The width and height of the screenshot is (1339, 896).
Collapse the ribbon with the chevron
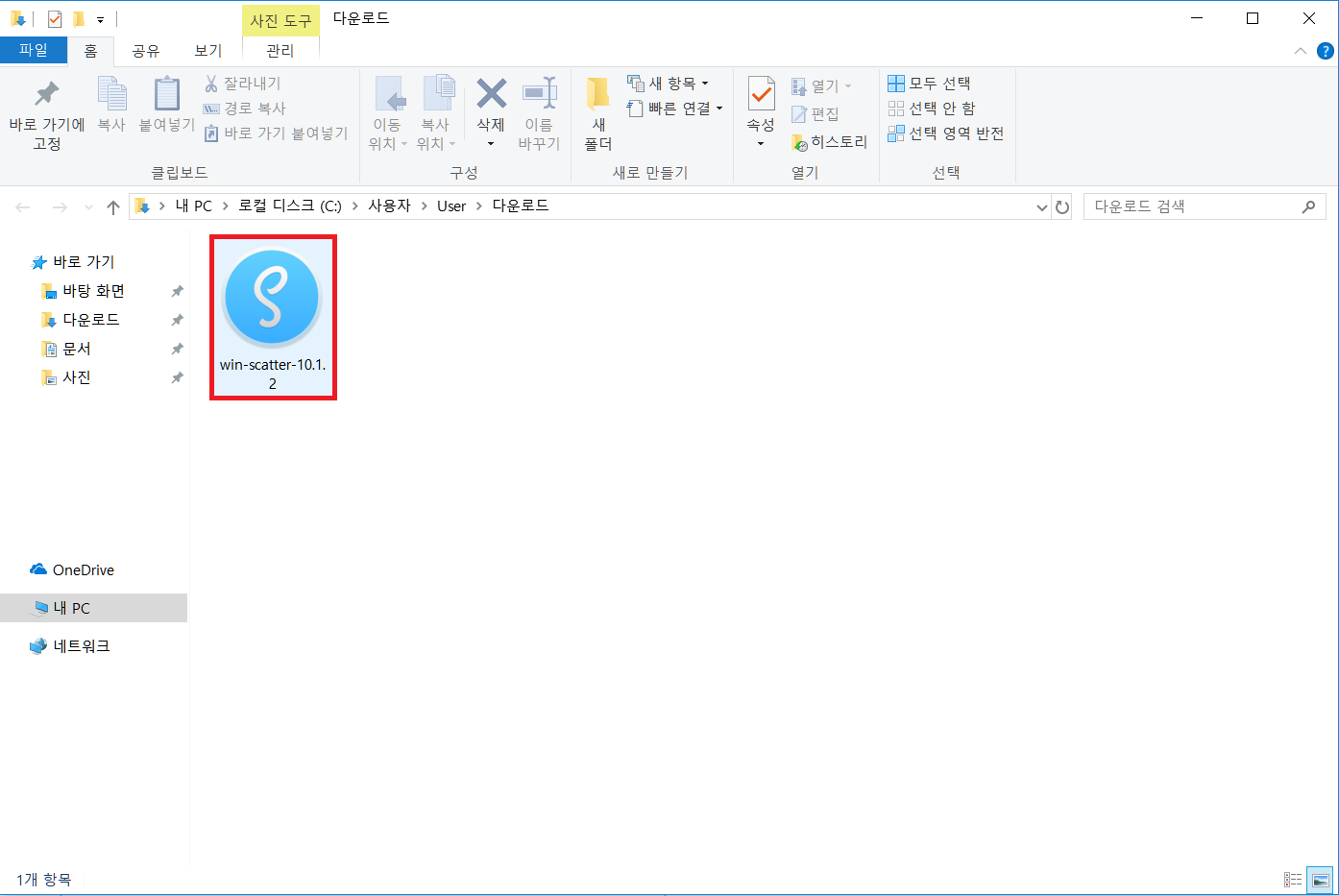pyautogui.click(x=1301, y=51)
